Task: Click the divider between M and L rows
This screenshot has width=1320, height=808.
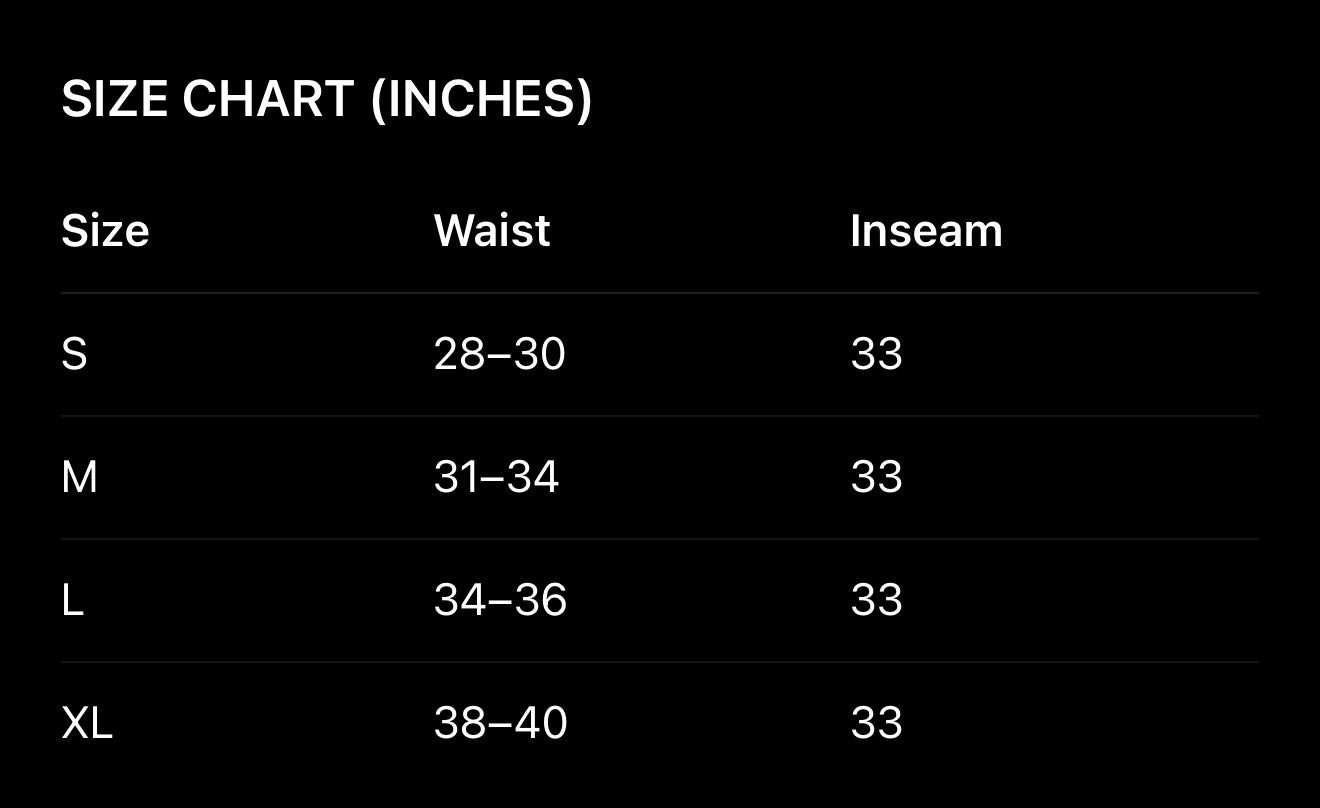Action: pos(660,539)
